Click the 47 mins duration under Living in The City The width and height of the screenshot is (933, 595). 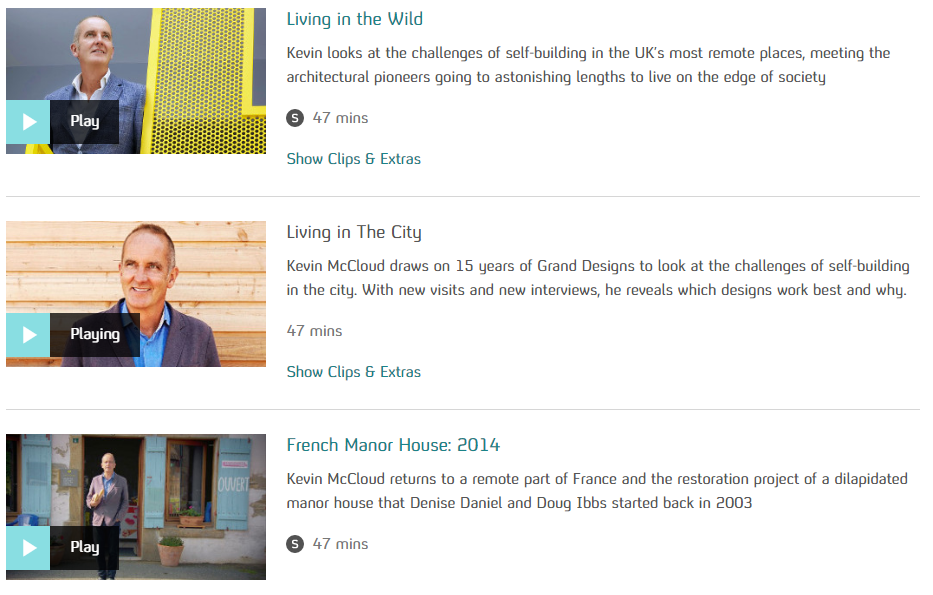[314, 331]
